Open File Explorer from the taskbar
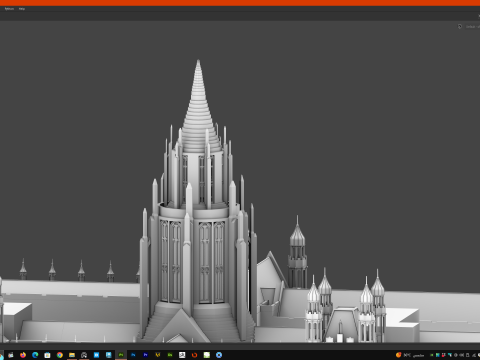 [72, 355]
